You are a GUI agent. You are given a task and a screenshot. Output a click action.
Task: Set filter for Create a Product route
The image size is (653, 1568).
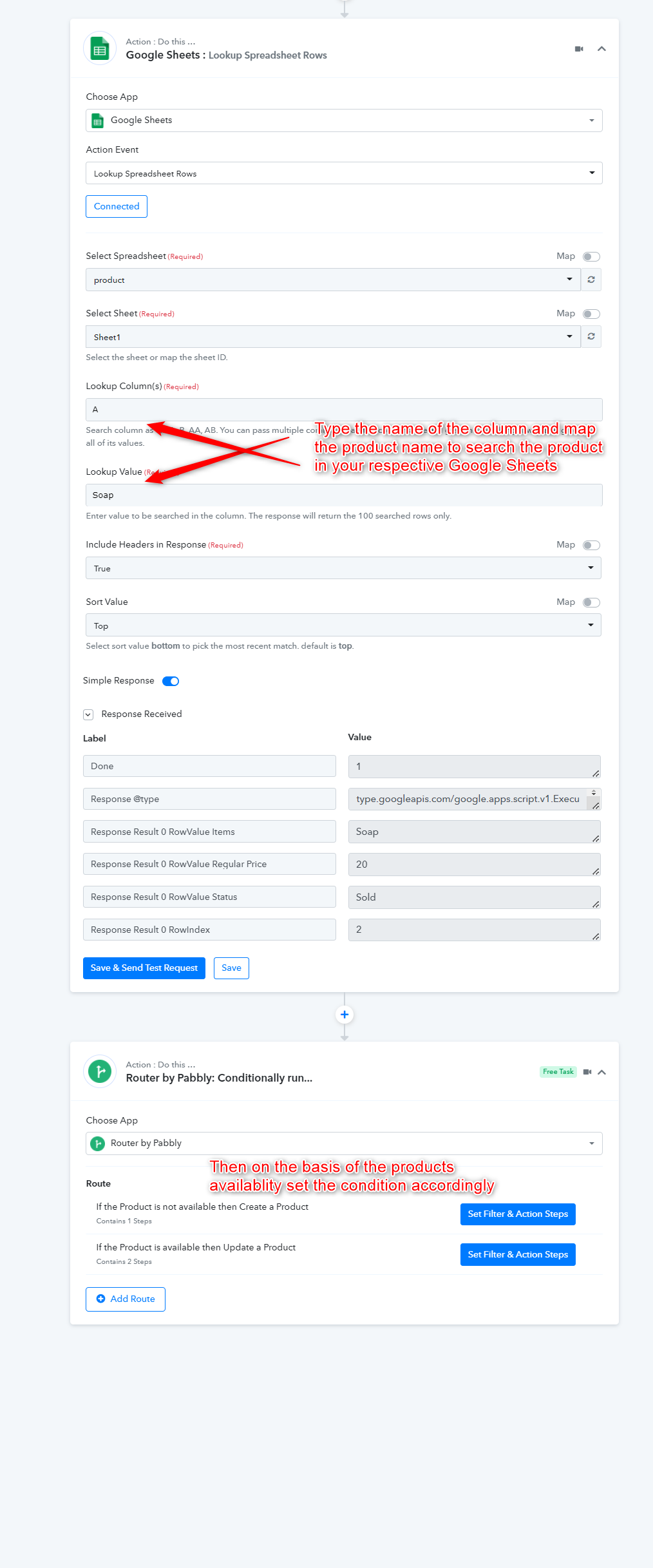[518, 1214]
